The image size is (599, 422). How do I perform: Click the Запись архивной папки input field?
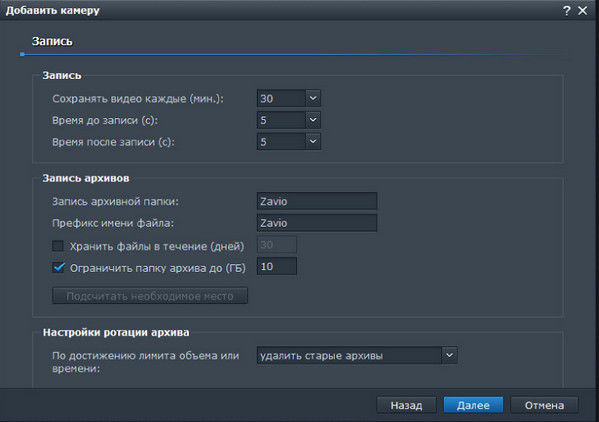tap(317, 201)
